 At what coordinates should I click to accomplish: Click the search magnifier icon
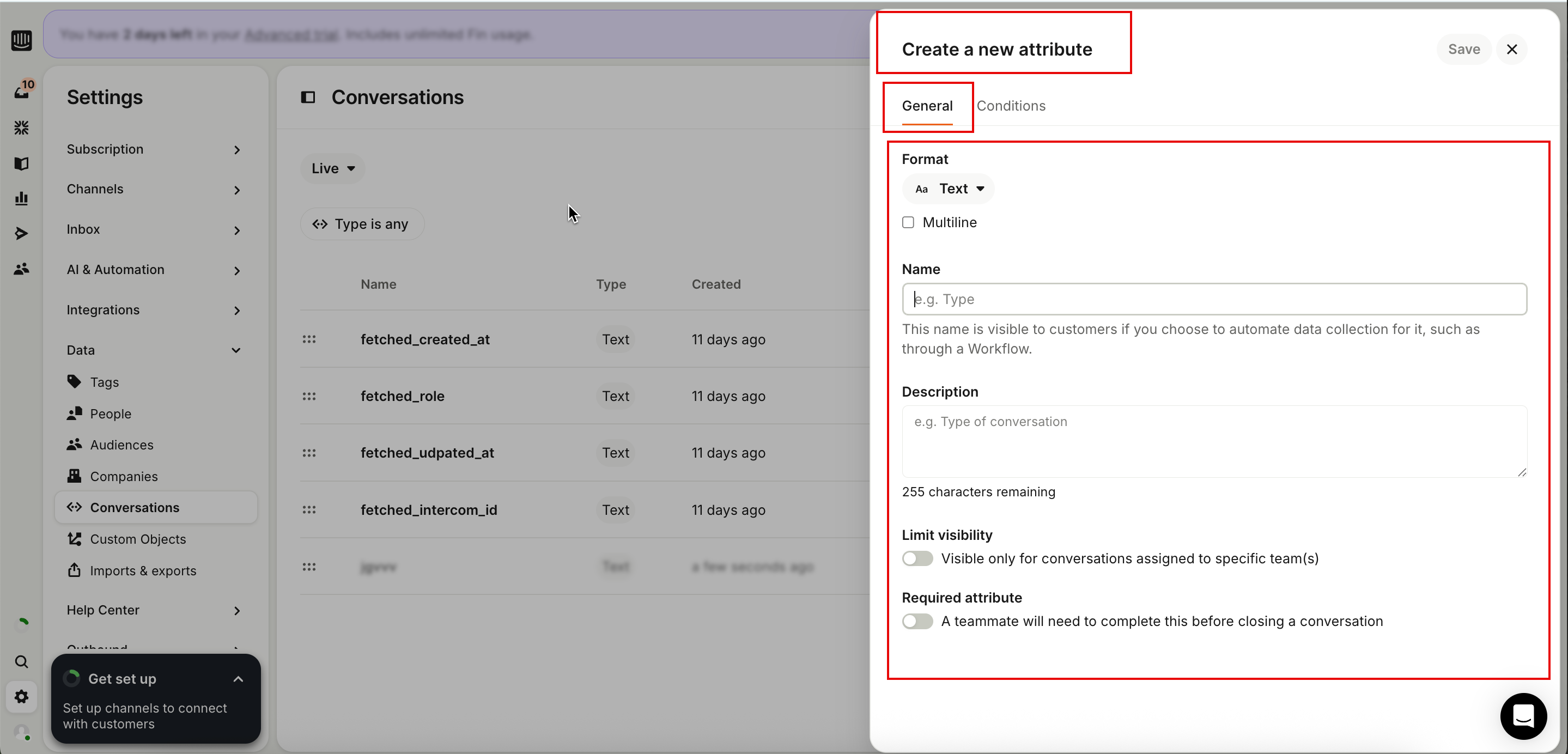(21, 661)
